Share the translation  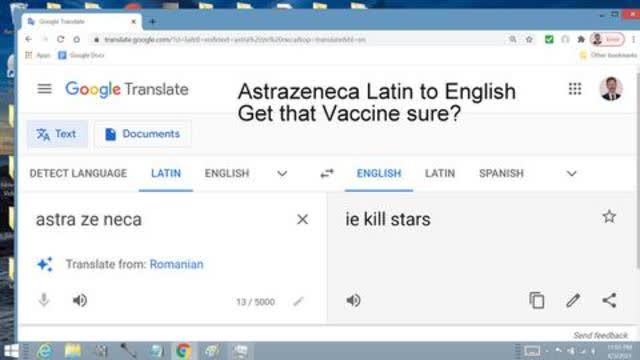(x=609, y=300)
